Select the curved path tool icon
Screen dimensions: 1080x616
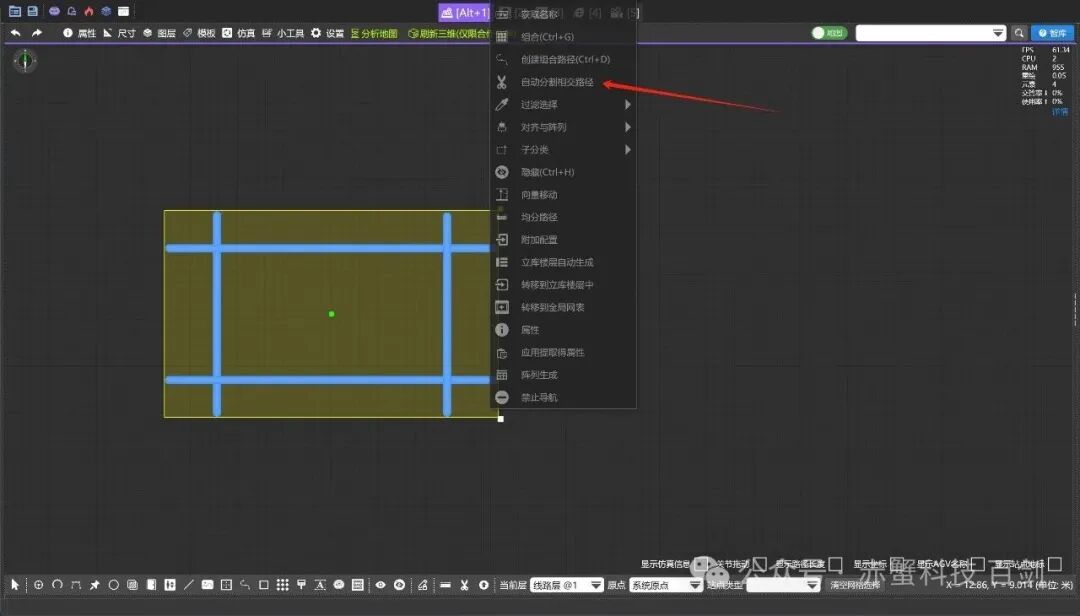point(245,585)
